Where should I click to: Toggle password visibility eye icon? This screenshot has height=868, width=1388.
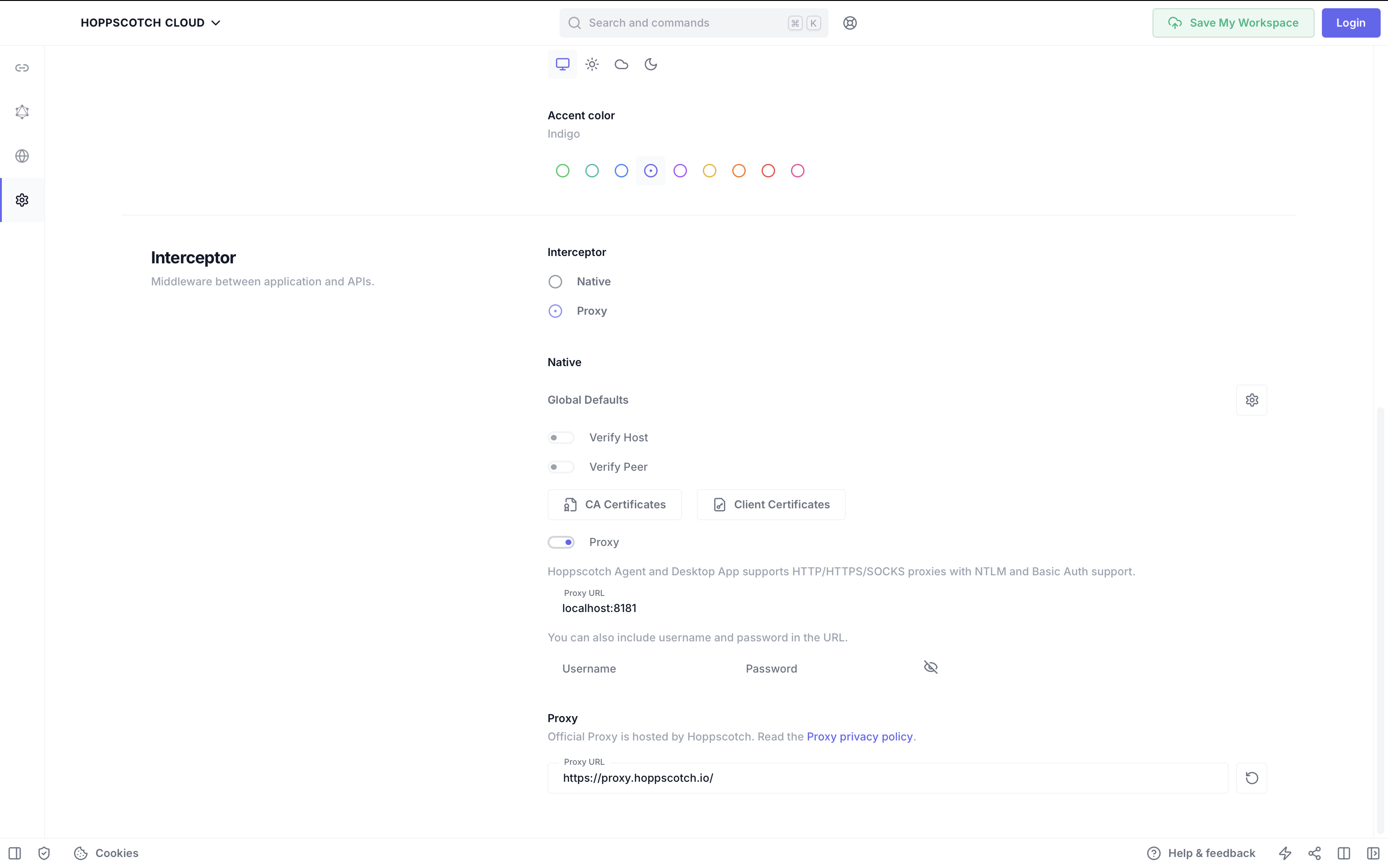(x=931, y=667)
